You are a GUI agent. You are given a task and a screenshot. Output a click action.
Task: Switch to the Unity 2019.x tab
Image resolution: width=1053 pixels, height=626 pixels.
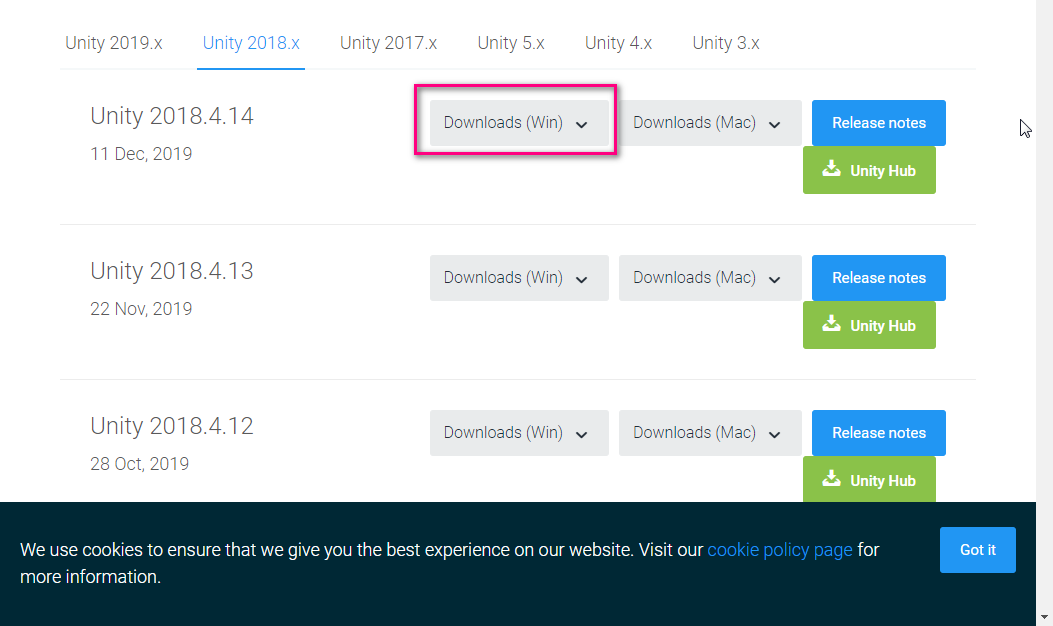pyautogui.click(x=113, y=43)
